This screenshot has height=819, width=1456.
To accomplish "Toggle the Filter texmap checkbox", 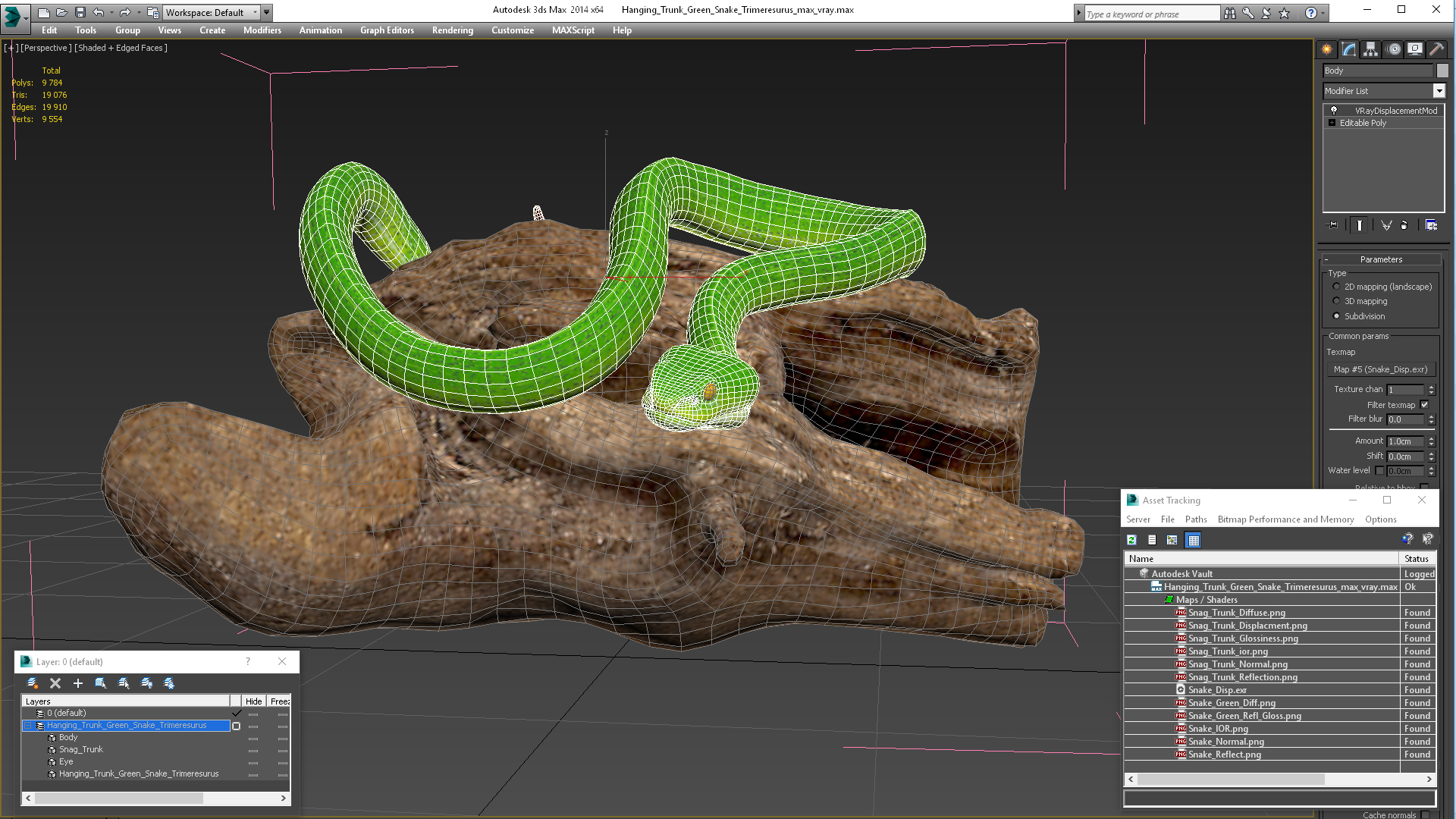I will [1424, 405].
